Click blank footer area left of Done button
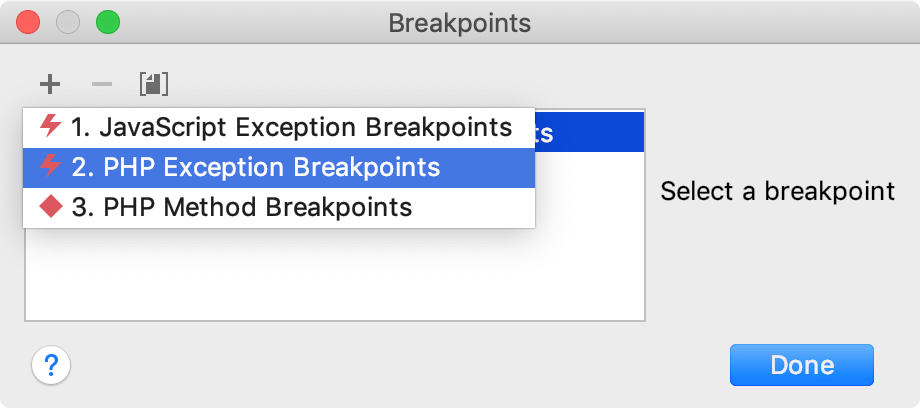920x408 pixels. click(x=400, y=367)
